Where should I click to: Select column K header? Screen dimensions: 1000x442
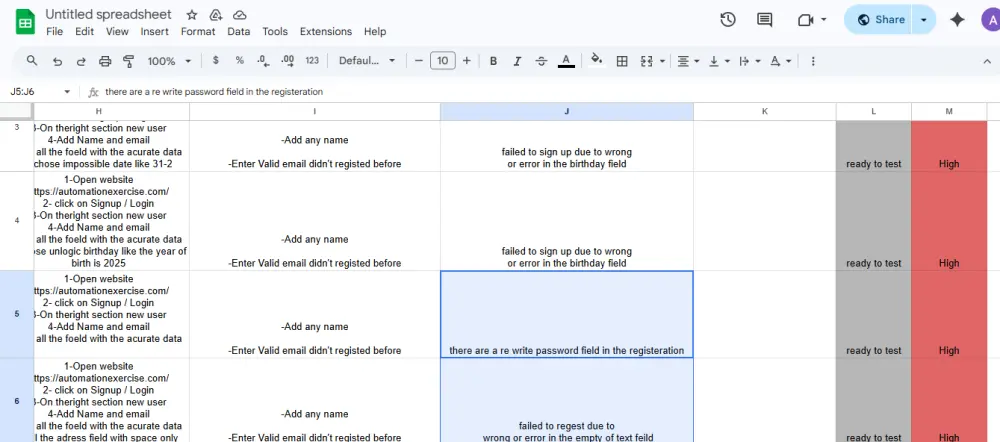(765, 111)
